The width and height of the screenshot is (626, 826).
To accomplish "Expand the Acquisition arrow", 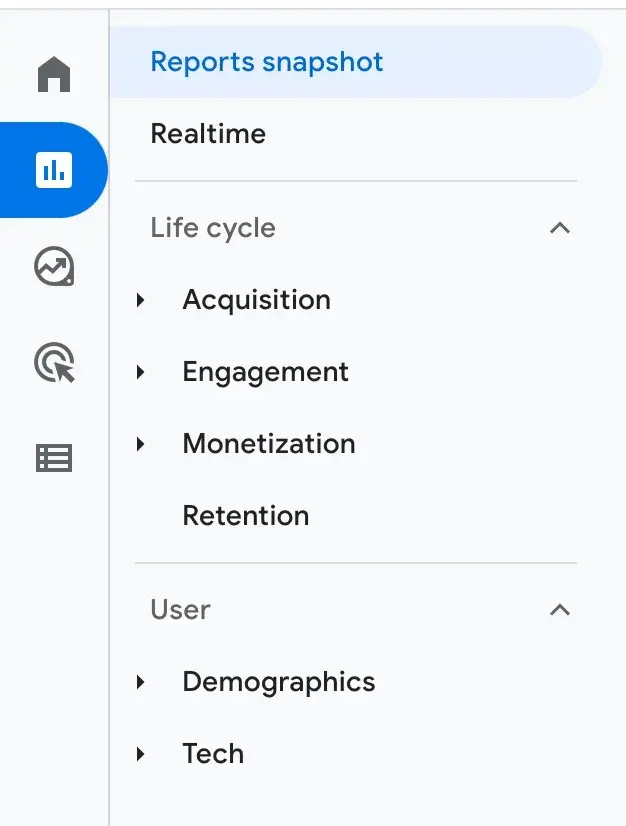I will (x=140, y=300).
